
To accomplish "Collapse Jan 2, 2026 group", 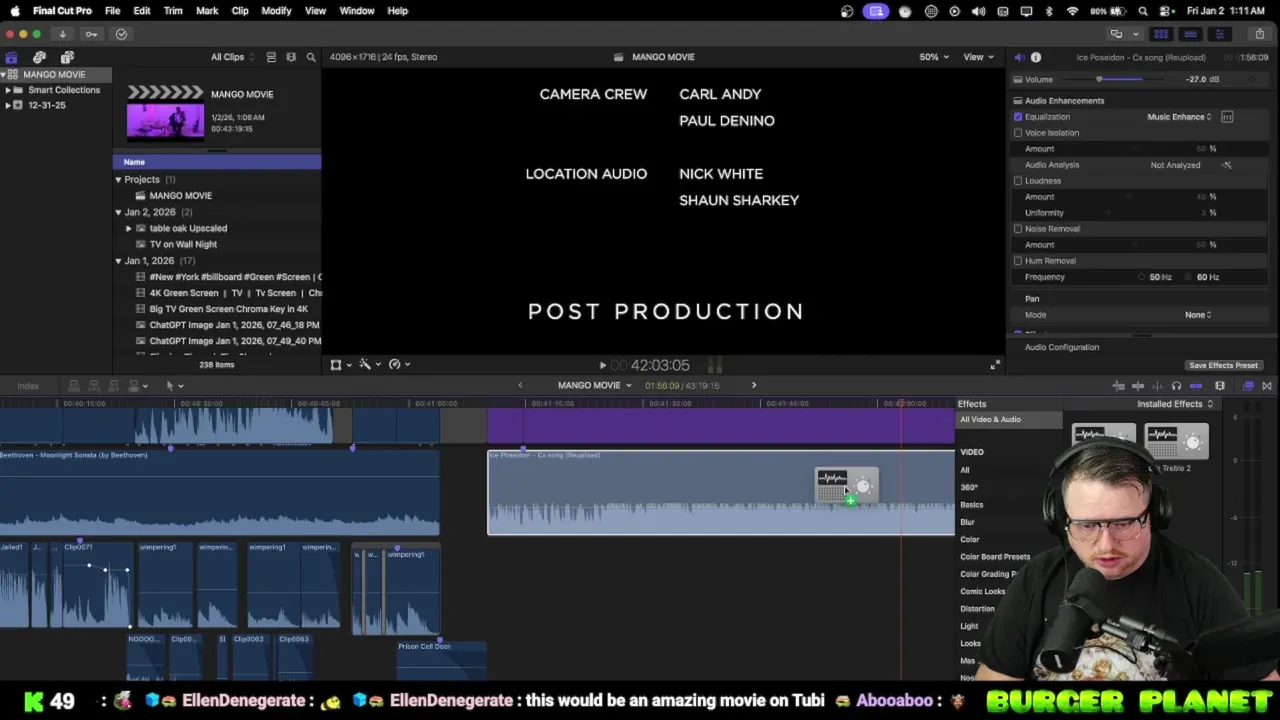I will click(x=118, y=212).
